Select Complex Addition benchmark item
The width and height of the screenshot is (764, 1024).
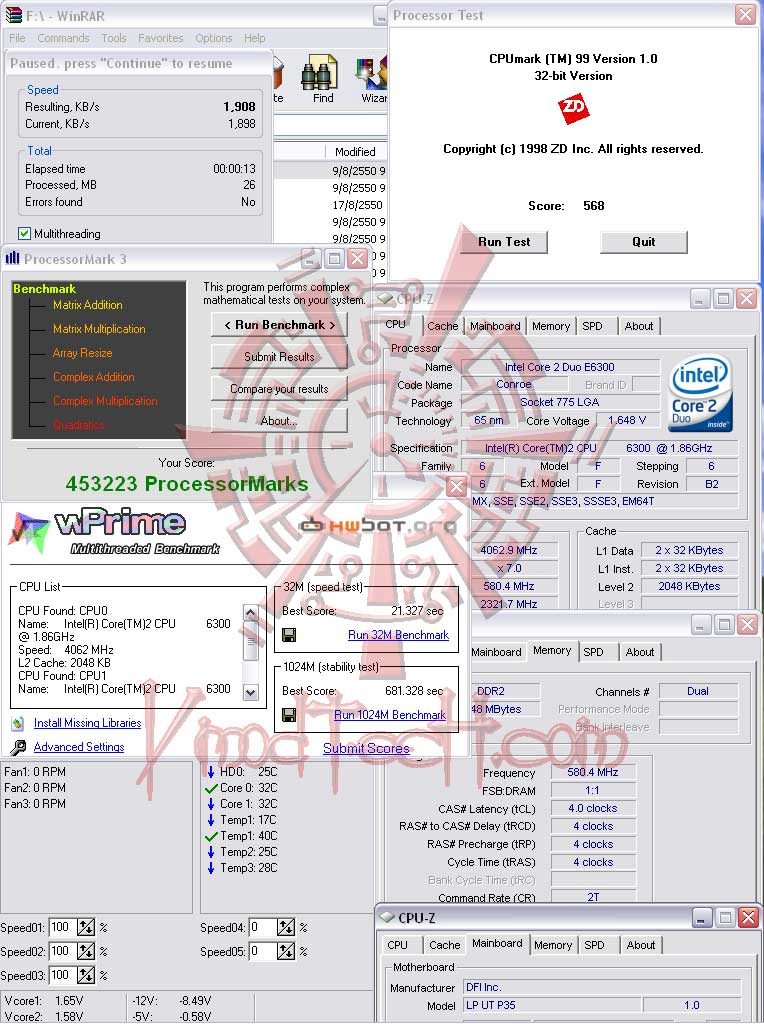click(93, 377)
